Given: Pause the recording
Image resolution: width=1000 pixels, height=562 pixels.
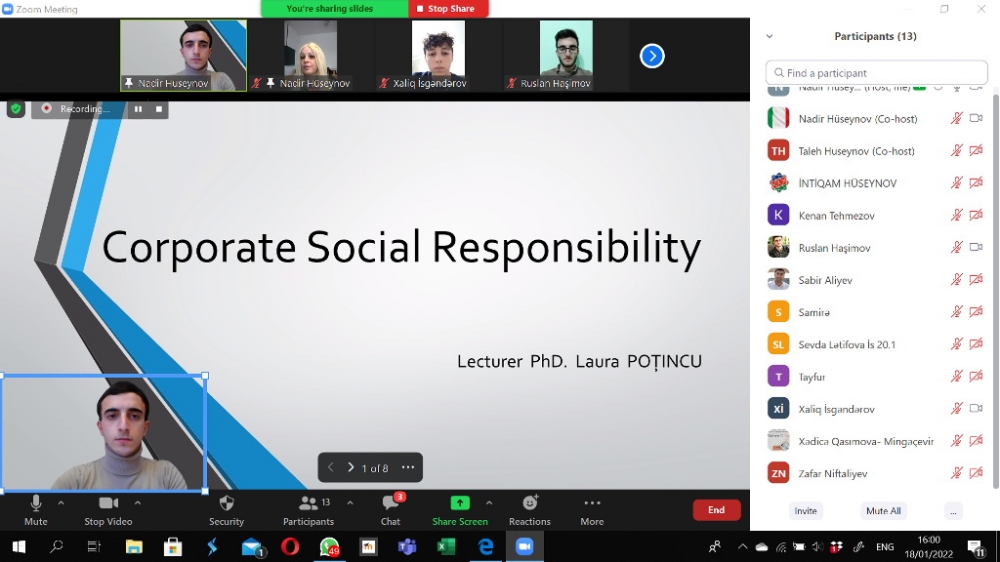Looking at the screenshot, I should click(x=138, y=109).
